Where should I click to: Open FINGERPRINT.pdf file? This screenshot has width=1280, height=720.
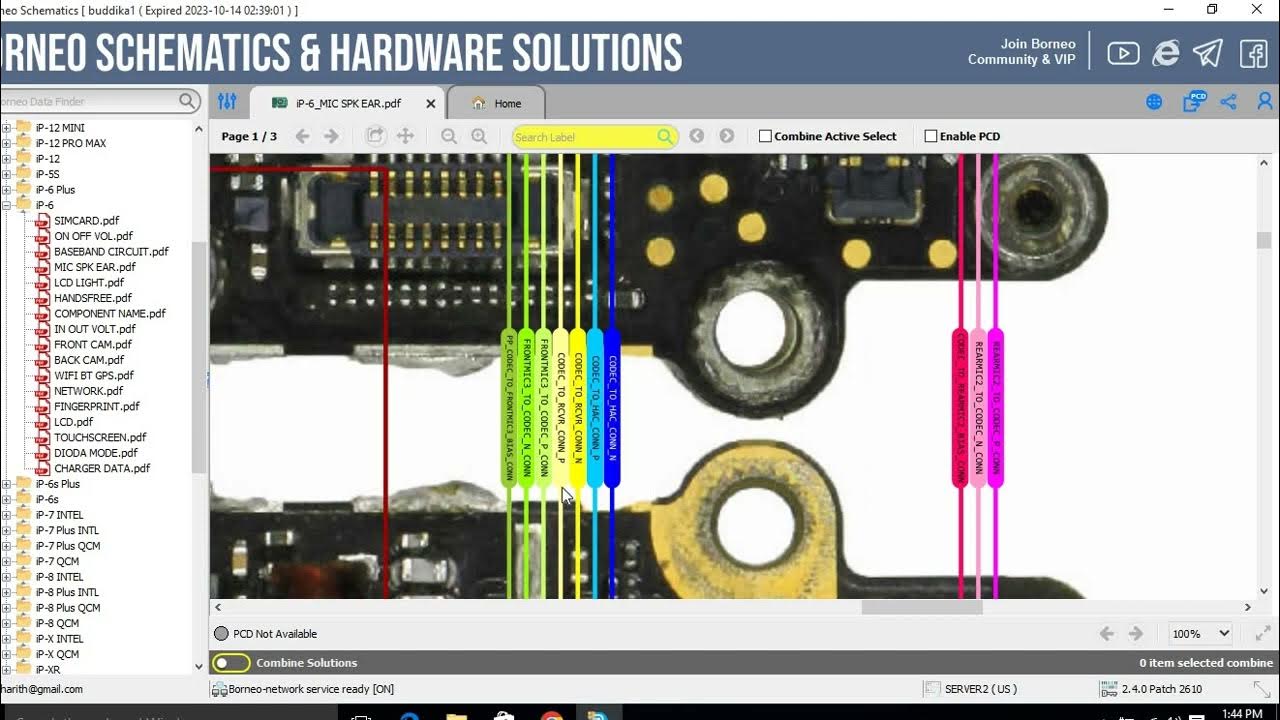(96, 407)
